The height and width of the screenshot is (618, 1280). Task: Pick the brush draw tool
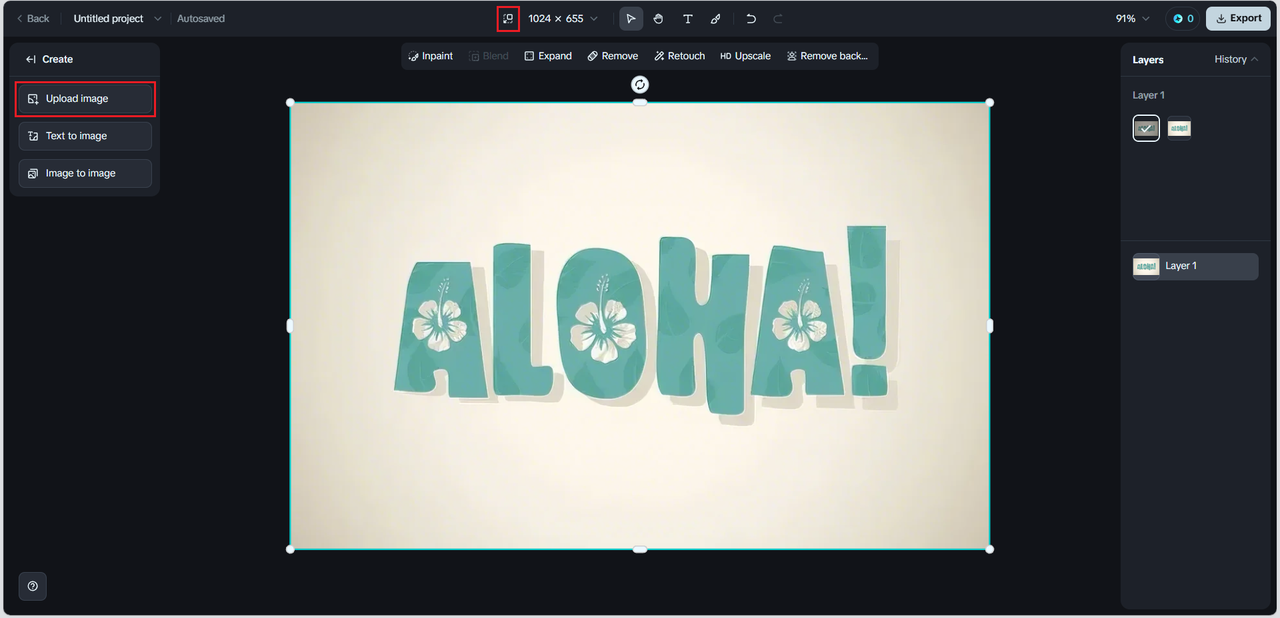point(715,19)
